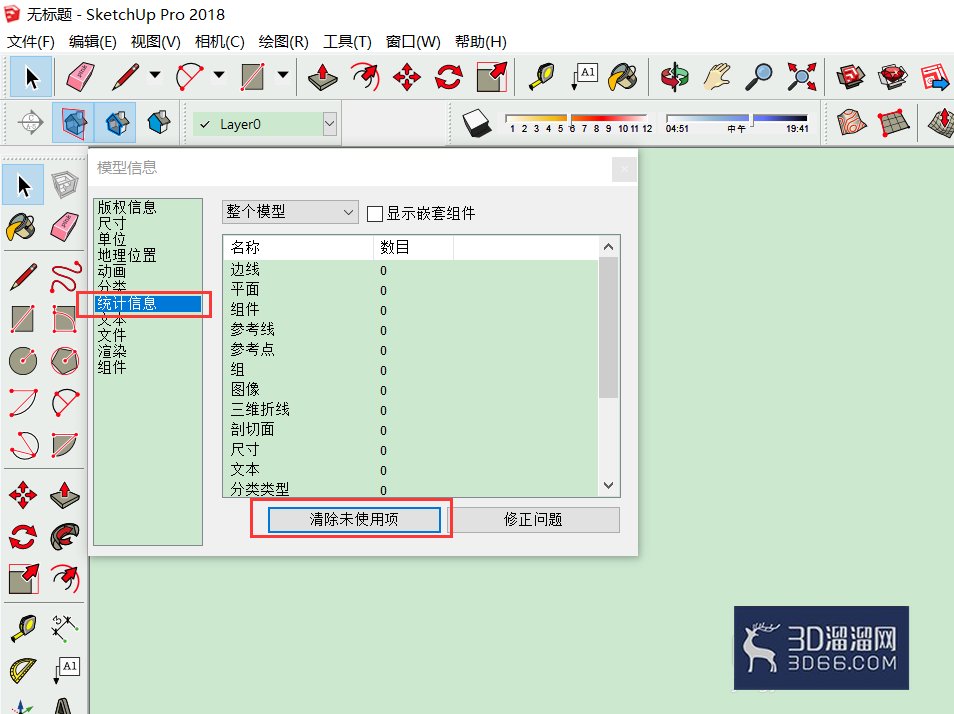
Task: Click the statistics list scrollbar down arrow
Action: point(608,485)
